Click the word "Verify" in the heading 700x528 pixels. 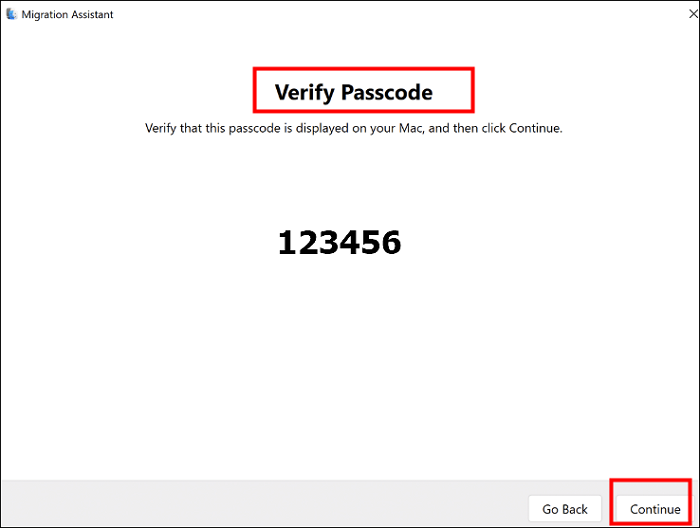coord(304,93)
